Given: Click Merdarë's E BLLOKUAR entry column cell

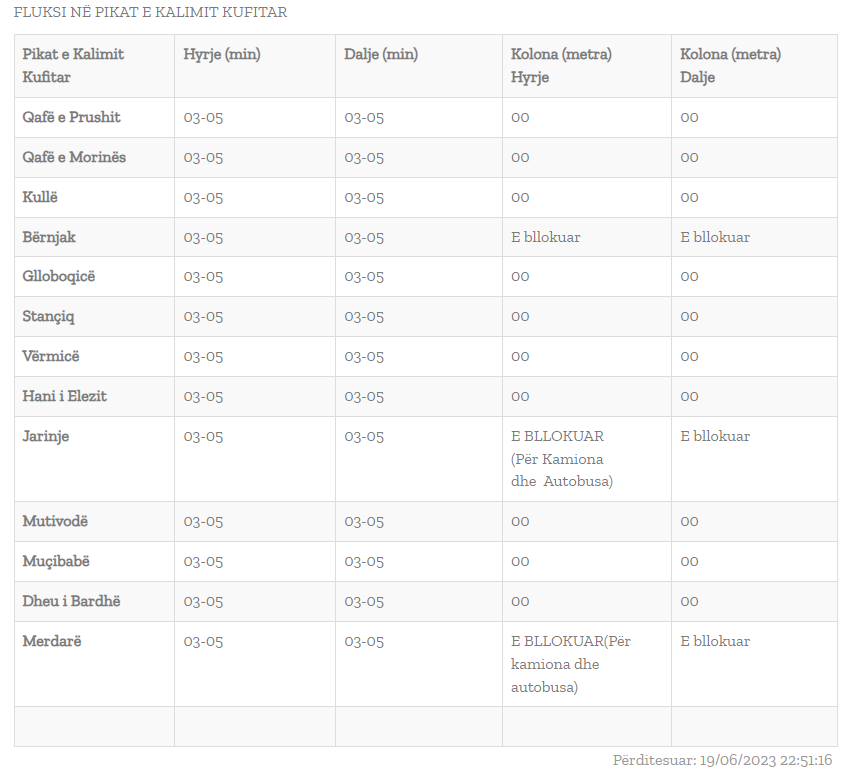Looking at the screenshot, I should point(570,663).
